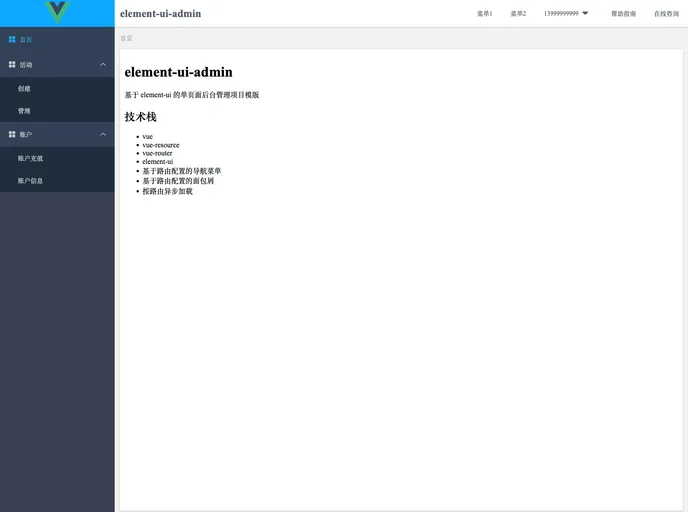Collapse the 活动 submenu using its chevron
The height and width of the screenshot is (512, 688).
click(x=103, y=64)
